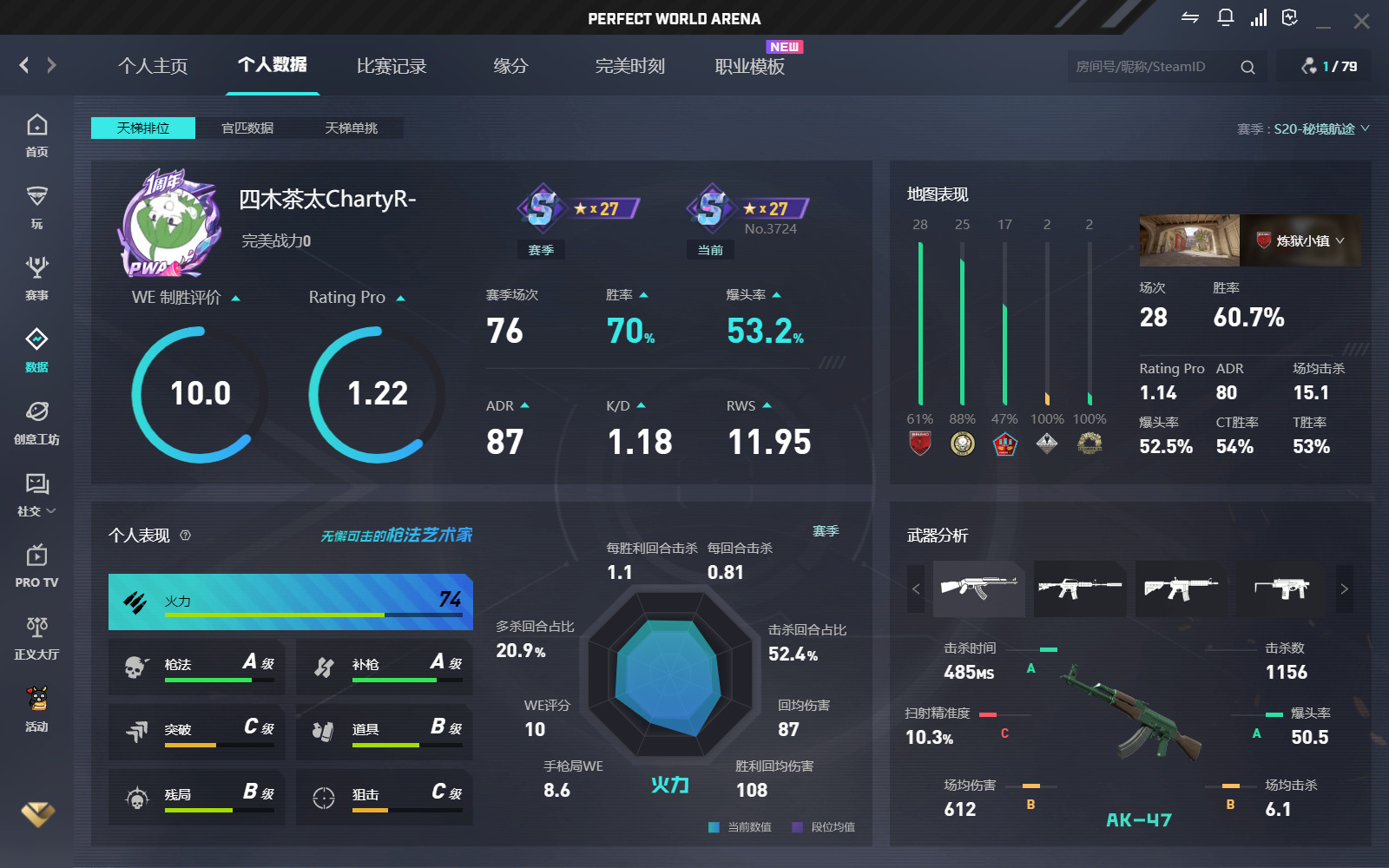The width and height of the screenshot is (1389, 868).
Task: Click the 28-match map bar
Action: 920,324
